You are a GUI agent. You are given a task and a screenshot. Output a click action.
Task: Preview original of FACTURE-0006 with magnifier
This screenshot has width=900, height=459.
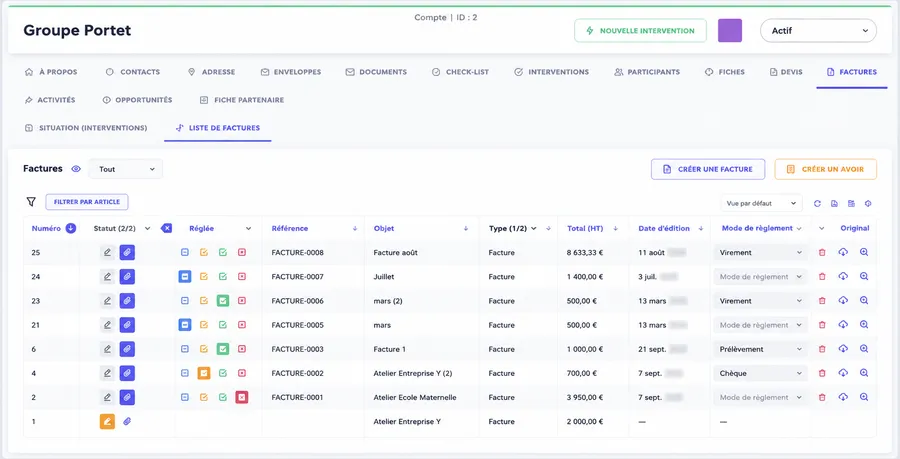click(864, 301)
